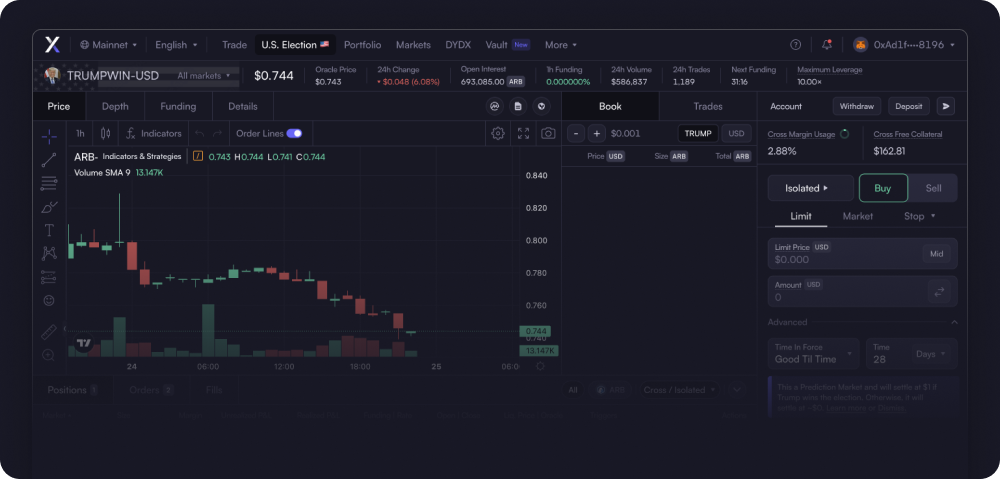Click the send transfer arrow button
The width and height of the screenshot is (1000, 479).
(x=945, y=107)
